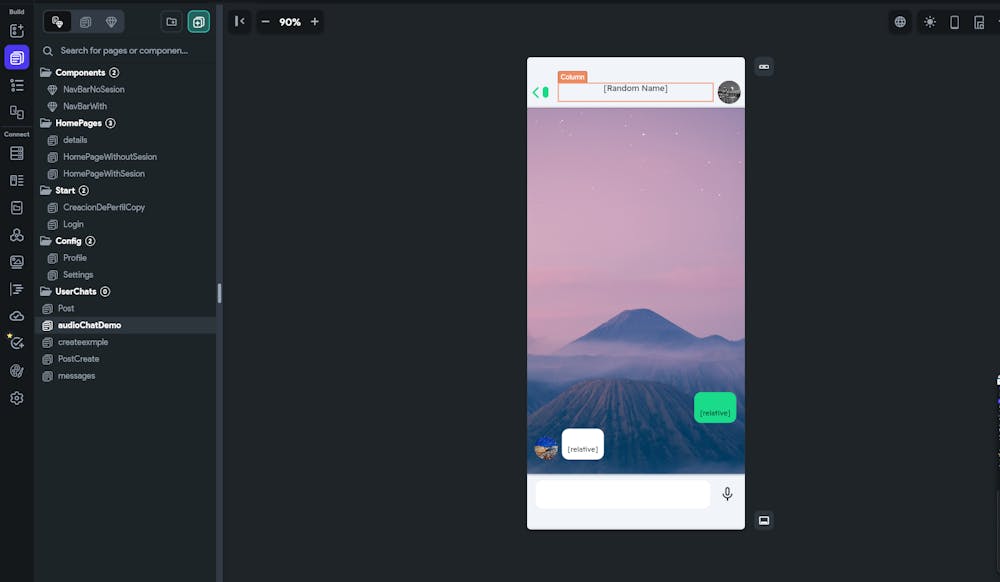Image resolution: width=1000 pixels, height=582 pixels.
Task: Open the Settings page in tree
Action: (78, 275)
